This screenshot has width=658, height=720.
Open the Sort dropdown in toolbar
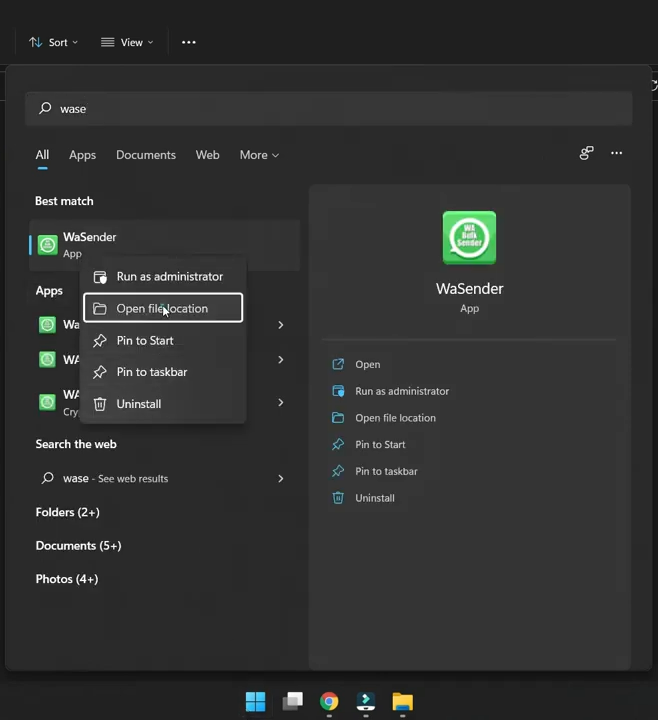54,42
